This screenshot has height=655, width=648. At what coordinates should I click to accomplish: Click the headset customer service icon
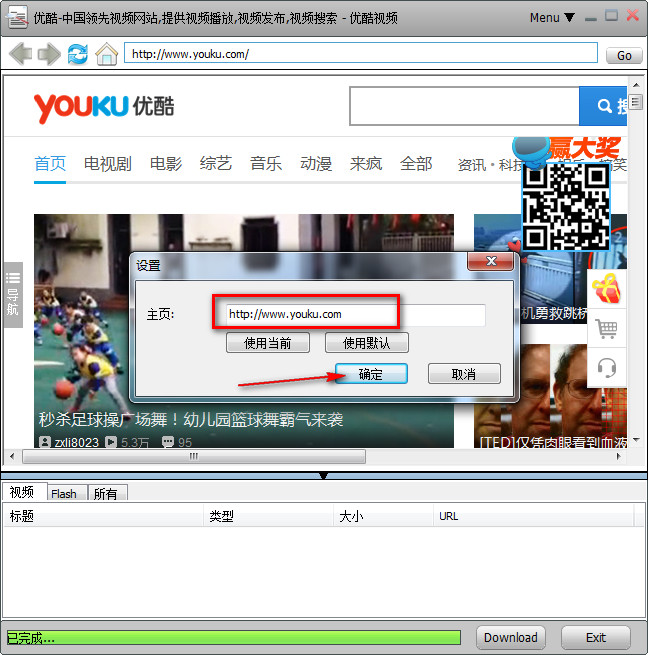tap(606, 367)
